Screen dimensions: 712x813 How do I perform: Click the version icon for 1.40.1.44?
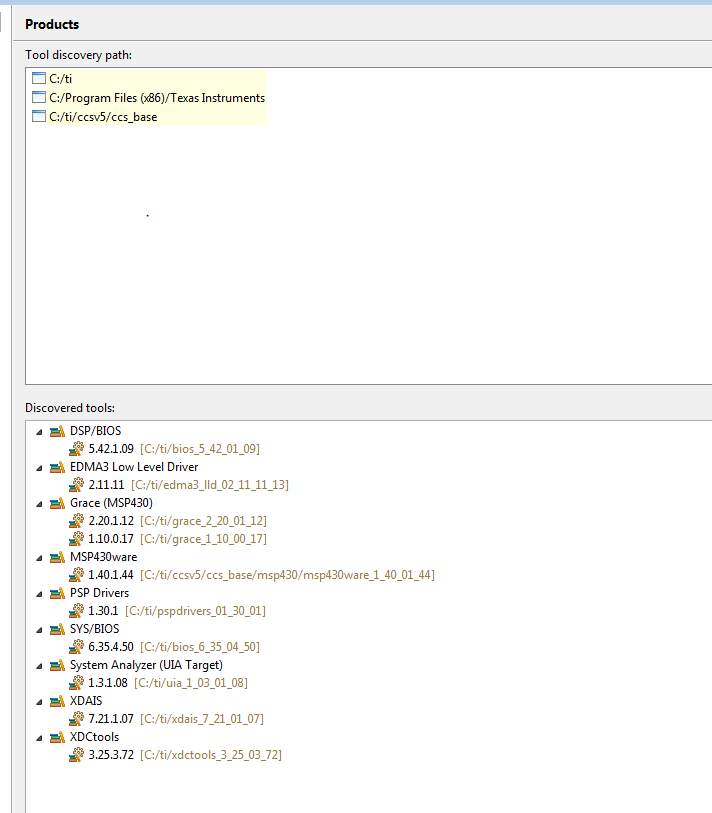click(x=76, y=574)
